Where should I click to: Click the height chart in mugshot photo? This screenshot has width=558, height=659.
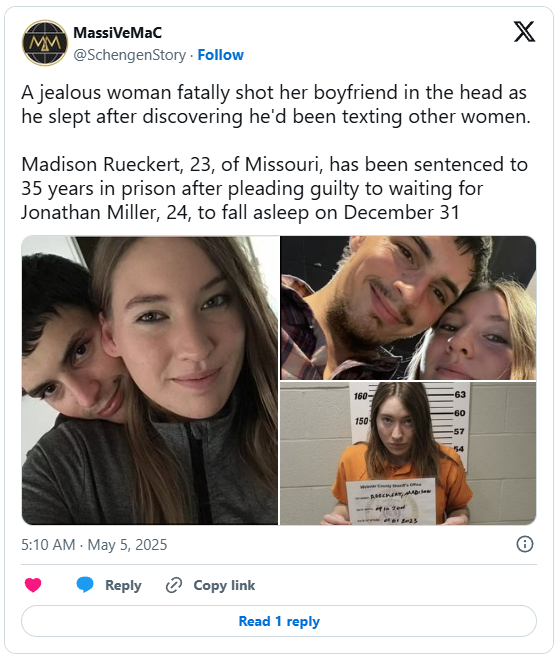[x=410, y=424]
